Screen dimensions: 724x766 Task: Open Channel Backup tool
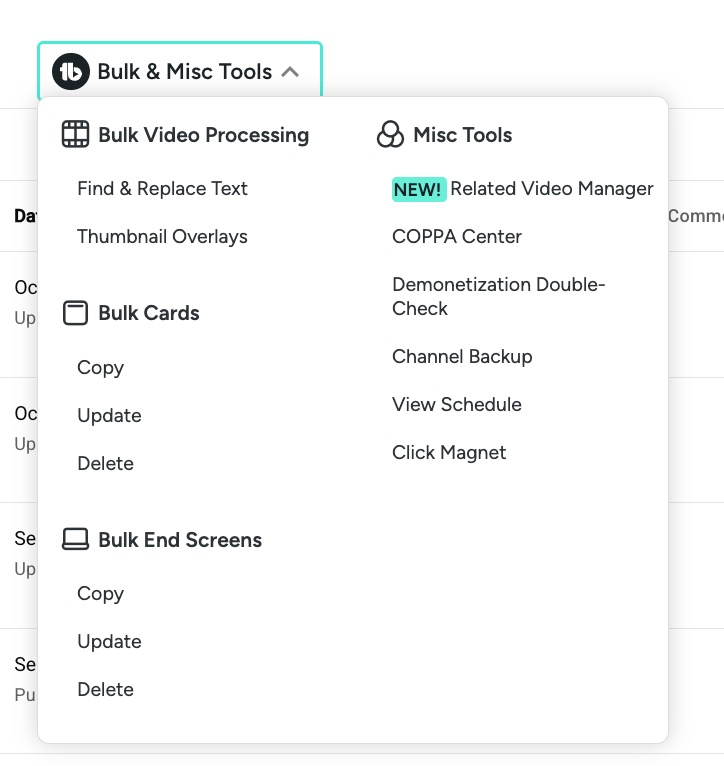[462, 357]
